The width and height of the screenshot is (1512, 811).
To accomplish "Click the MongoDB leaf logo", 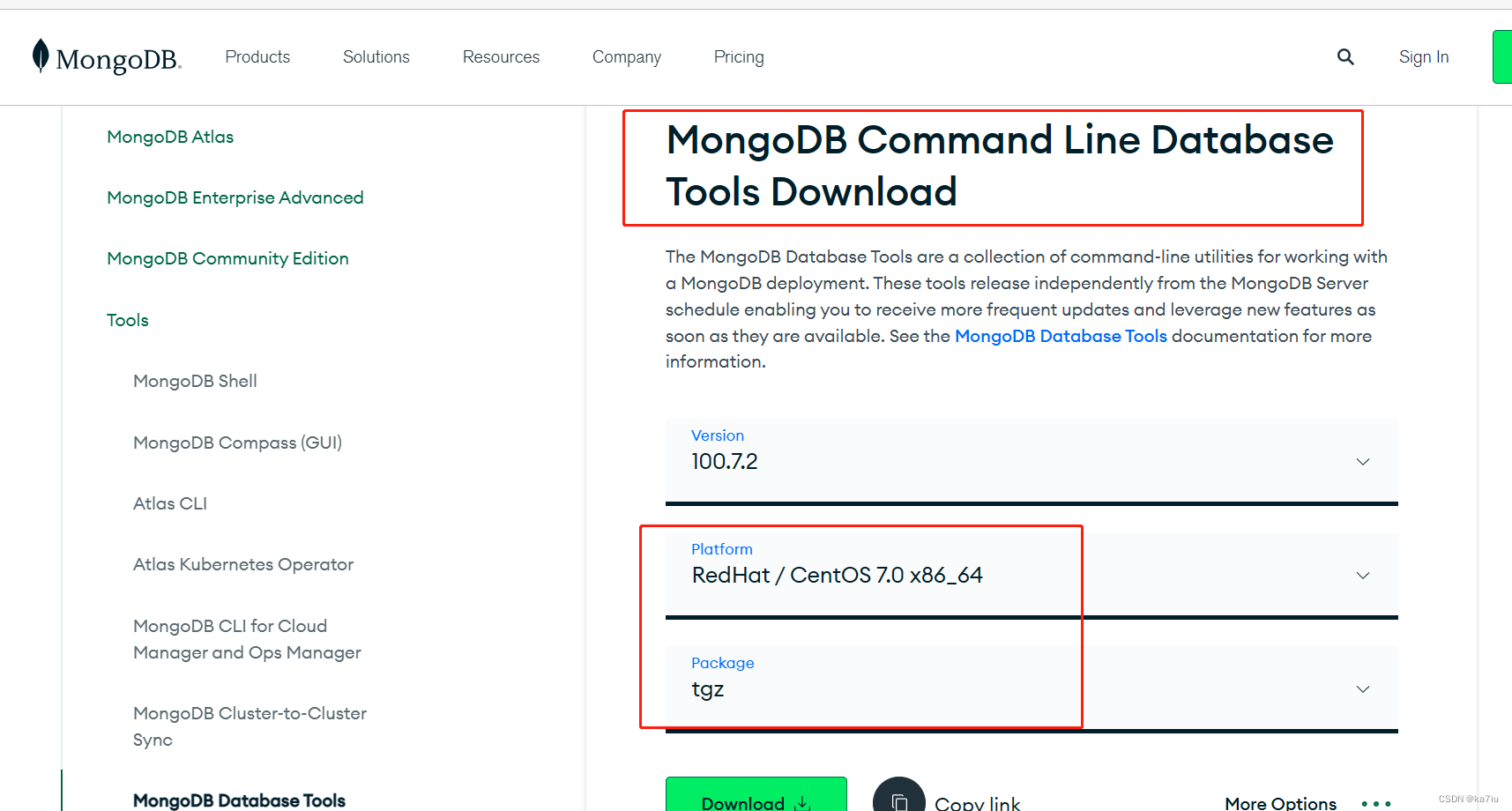I will [x=40, y=56].
